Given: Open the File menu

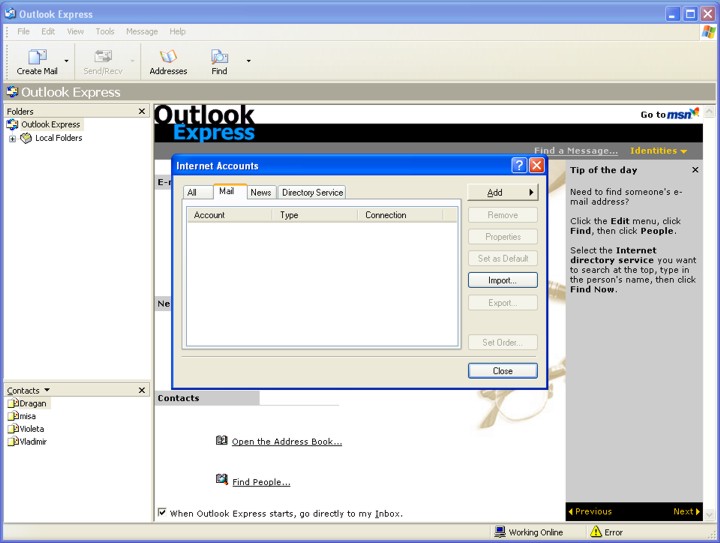Looking at the screenshot, I should 23,31.
